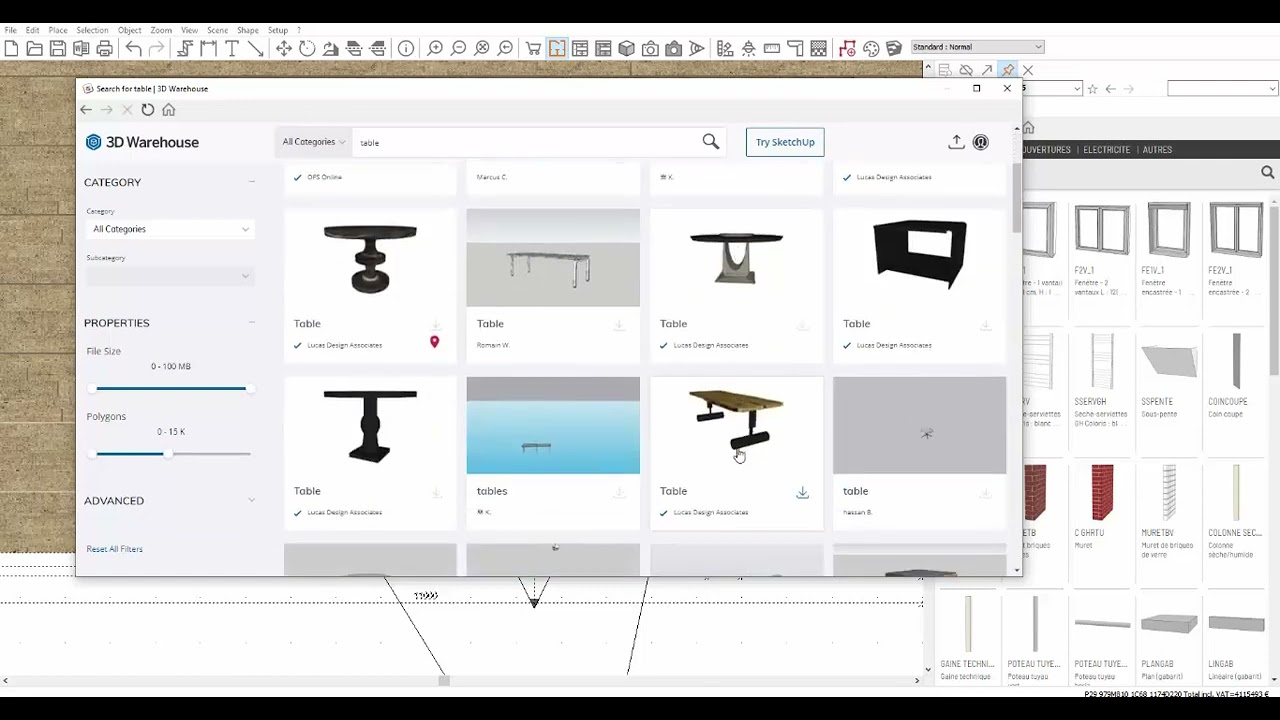Add catalog favorite with star icon

[1092, 89]
